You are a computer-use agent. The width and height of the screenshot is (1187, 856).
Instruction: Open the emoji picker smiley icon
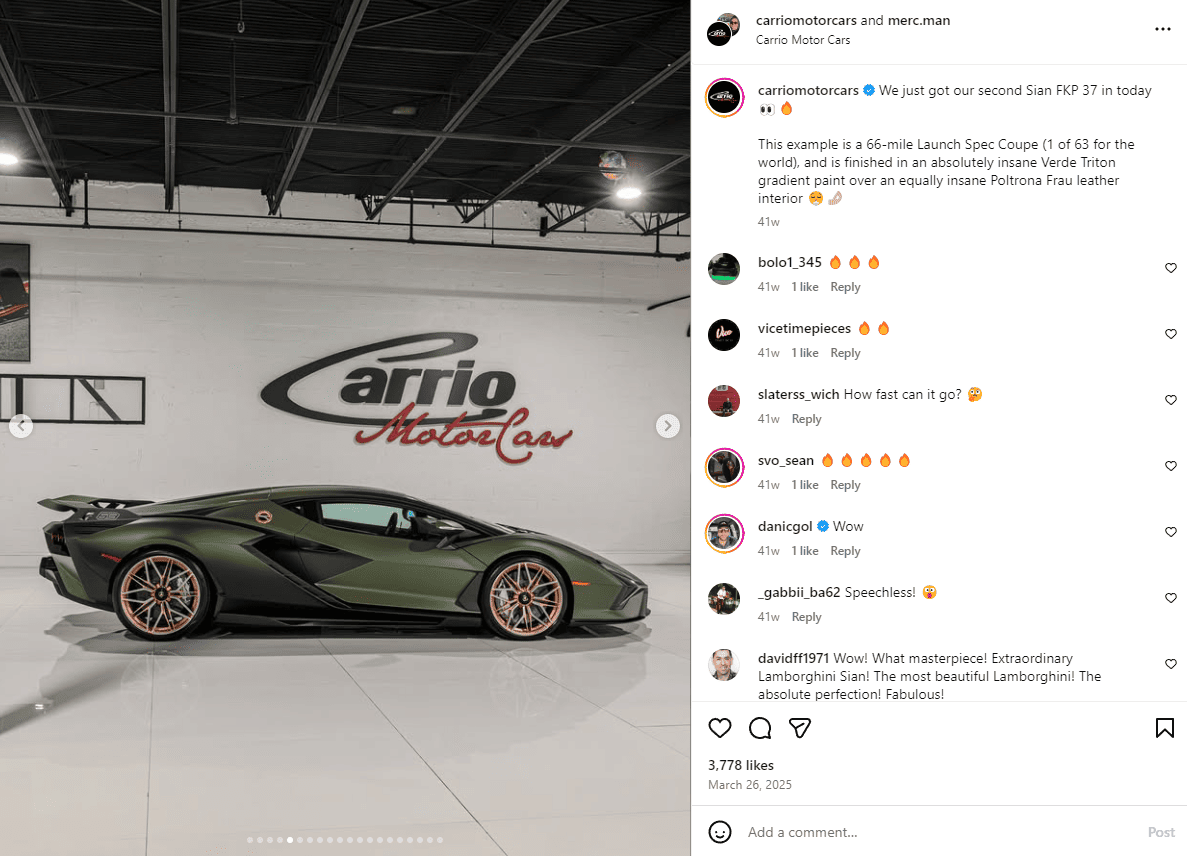(719, 832)
